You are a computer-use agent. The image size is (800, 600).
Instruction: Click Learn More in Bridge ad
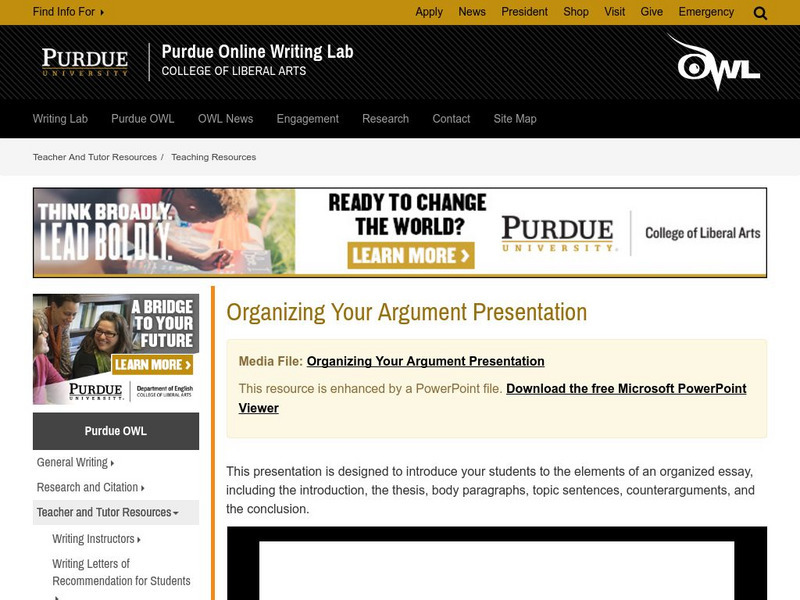coord(152,364)
